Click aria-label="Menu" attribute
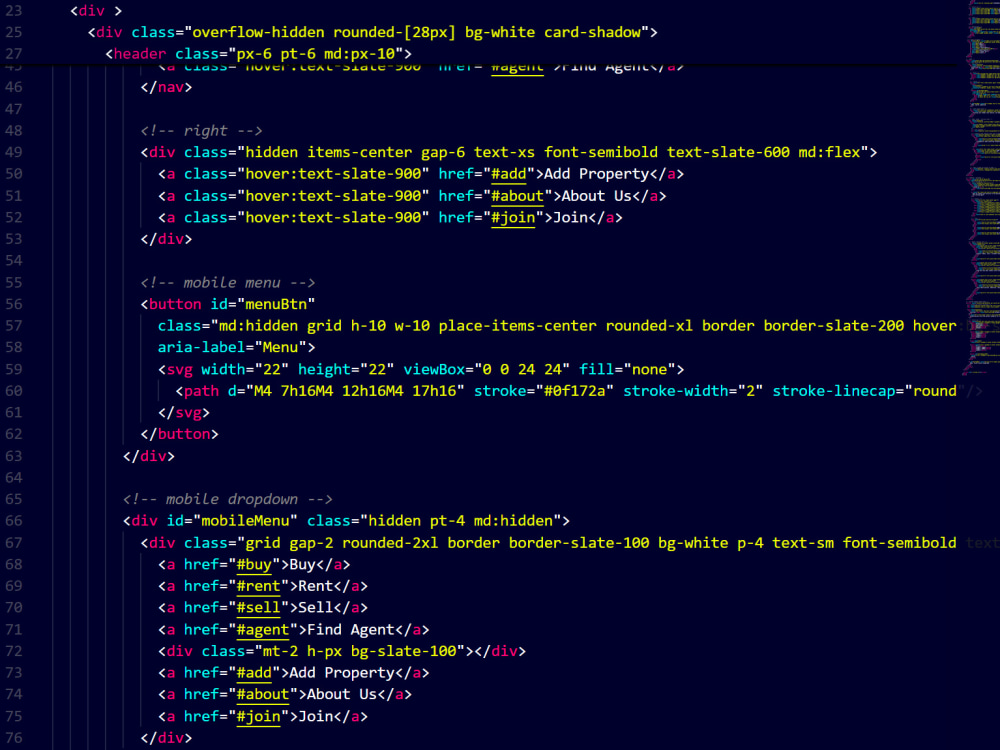Screen dimensions: 1000x750 tap(232, 348)
